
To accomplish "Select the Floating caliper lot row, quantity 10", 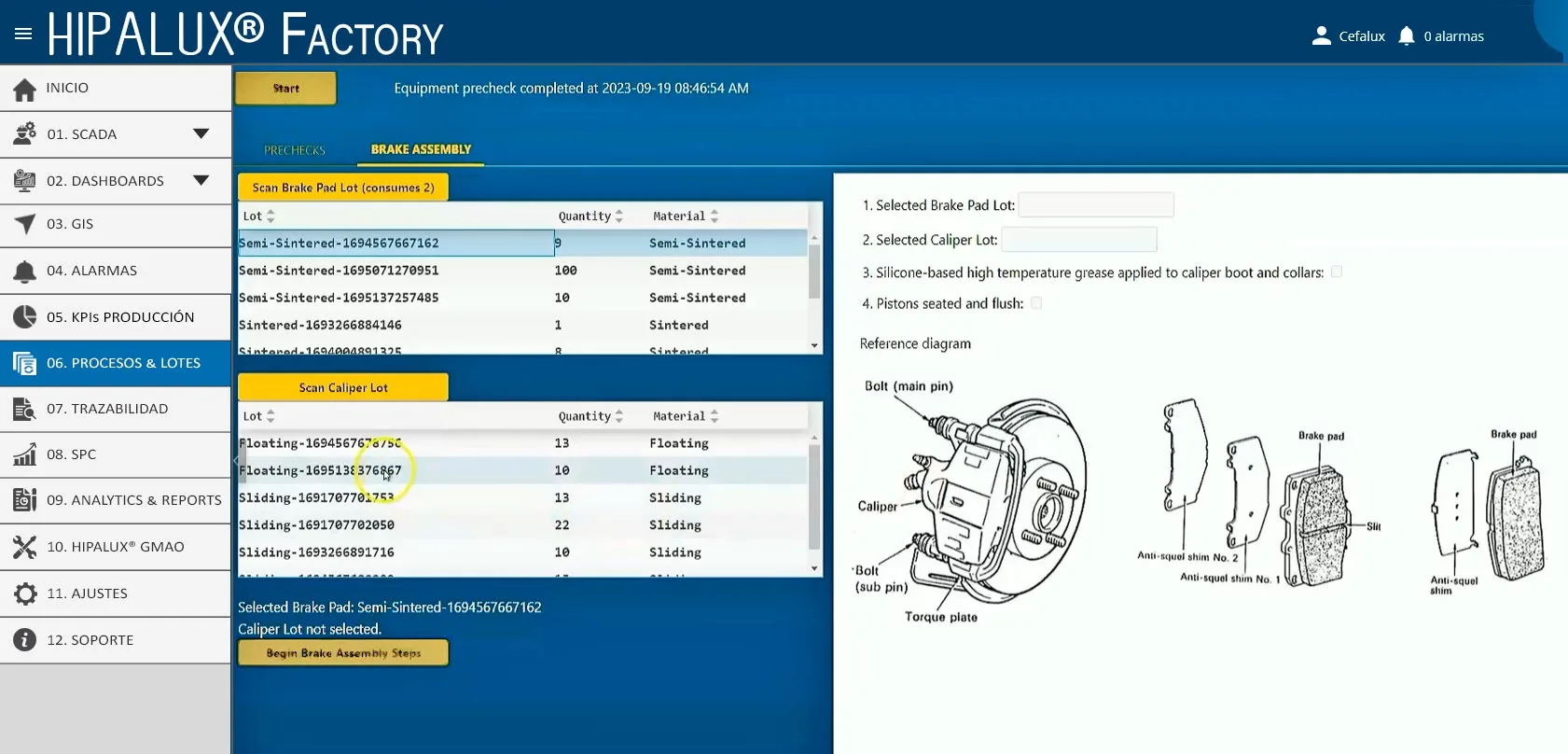I will pyautogui.click(x=522, y=470).
